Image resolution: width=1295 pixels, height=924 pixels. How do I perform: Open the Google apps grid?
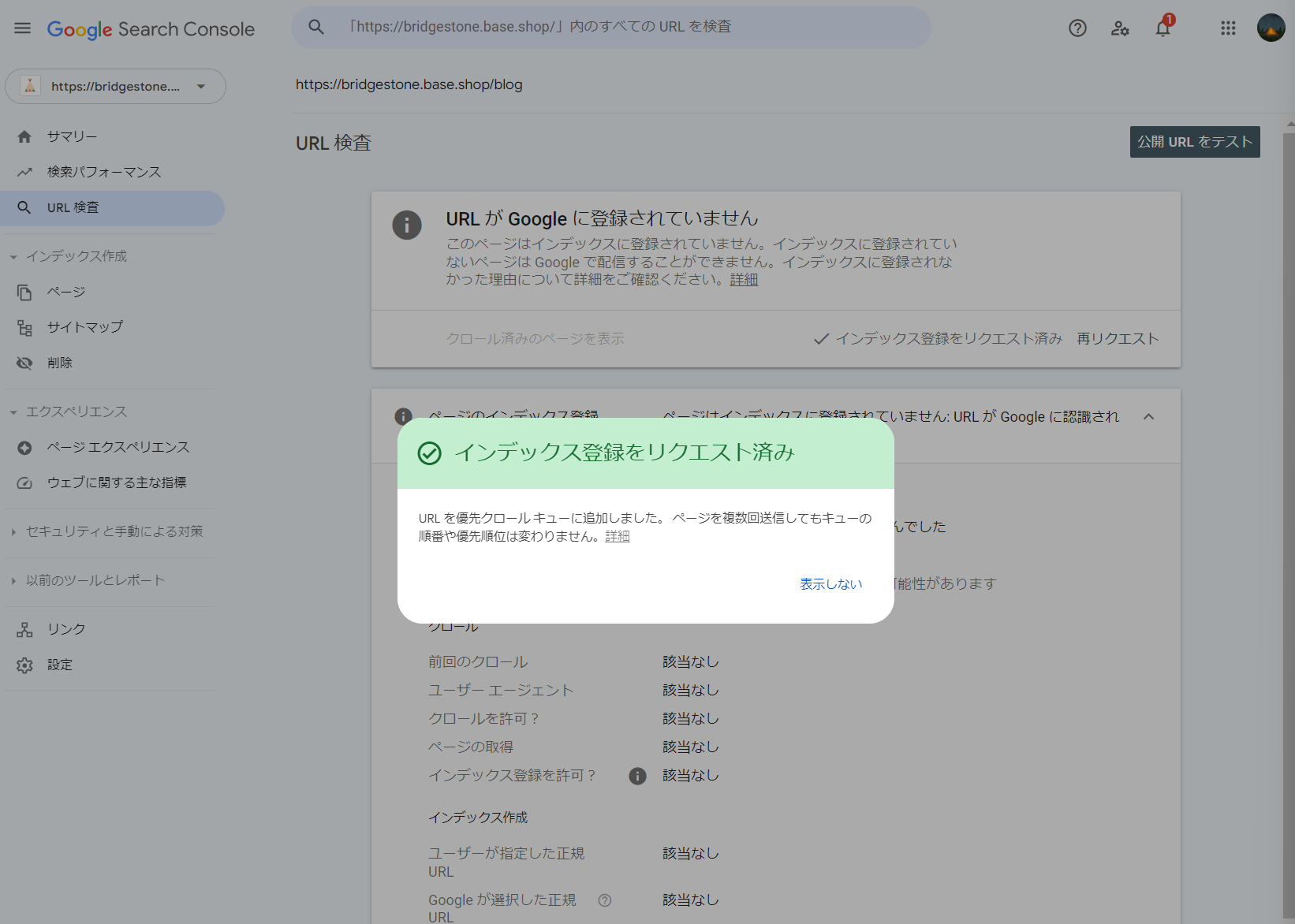[x=1228, y=28]
